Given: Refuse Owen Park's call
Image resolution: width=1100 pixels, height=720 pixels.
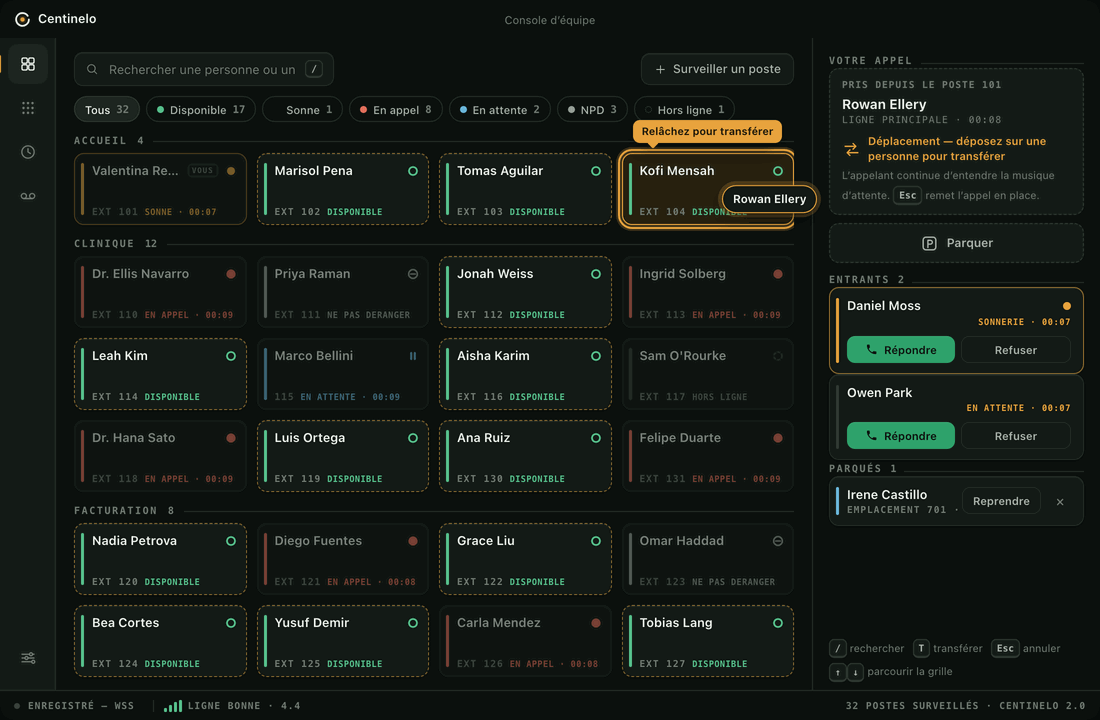Looking at the screenshot, I should [1015, 436].
